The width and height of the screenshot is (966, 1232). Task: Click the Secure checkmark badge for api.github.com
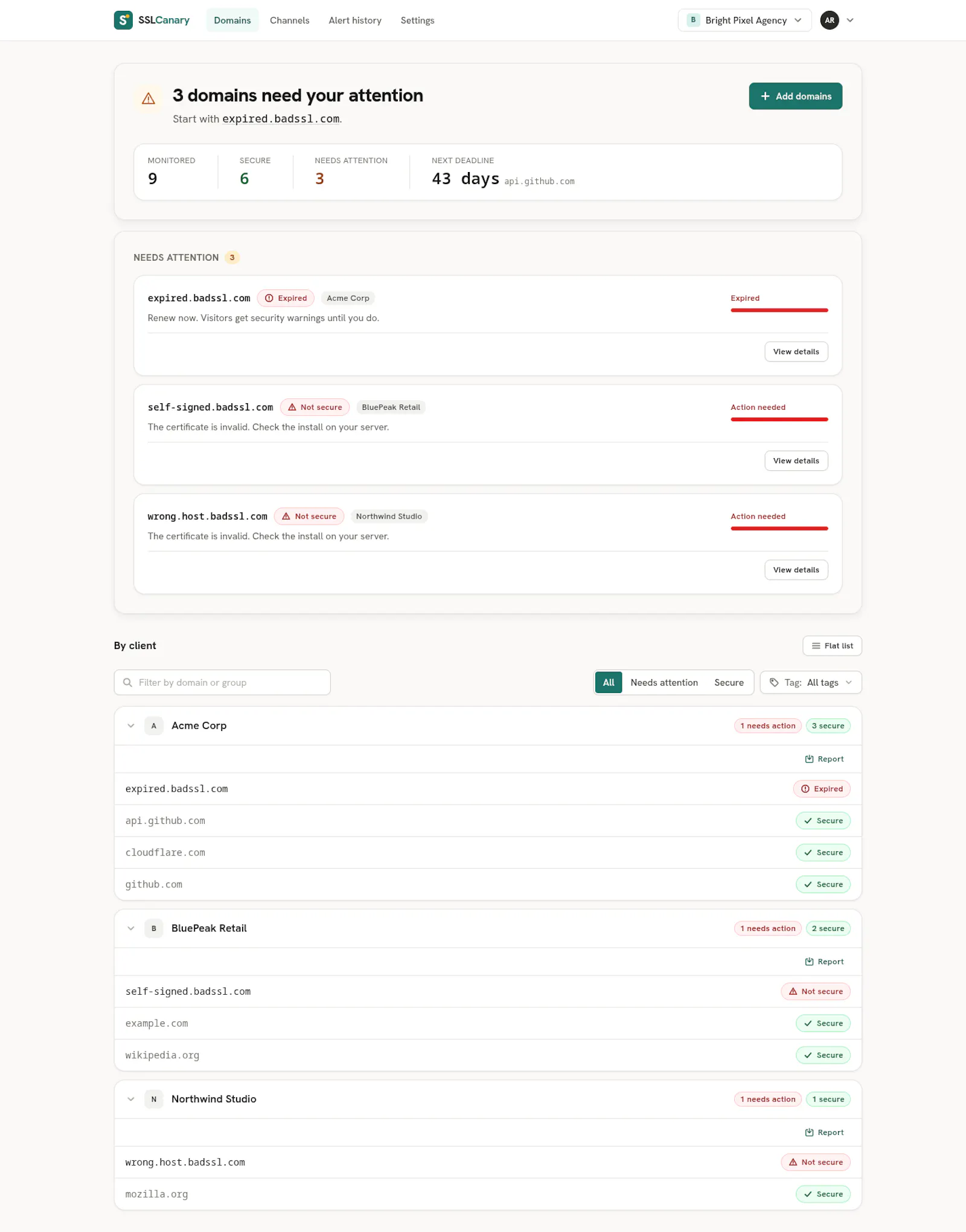tap(823, 821)
